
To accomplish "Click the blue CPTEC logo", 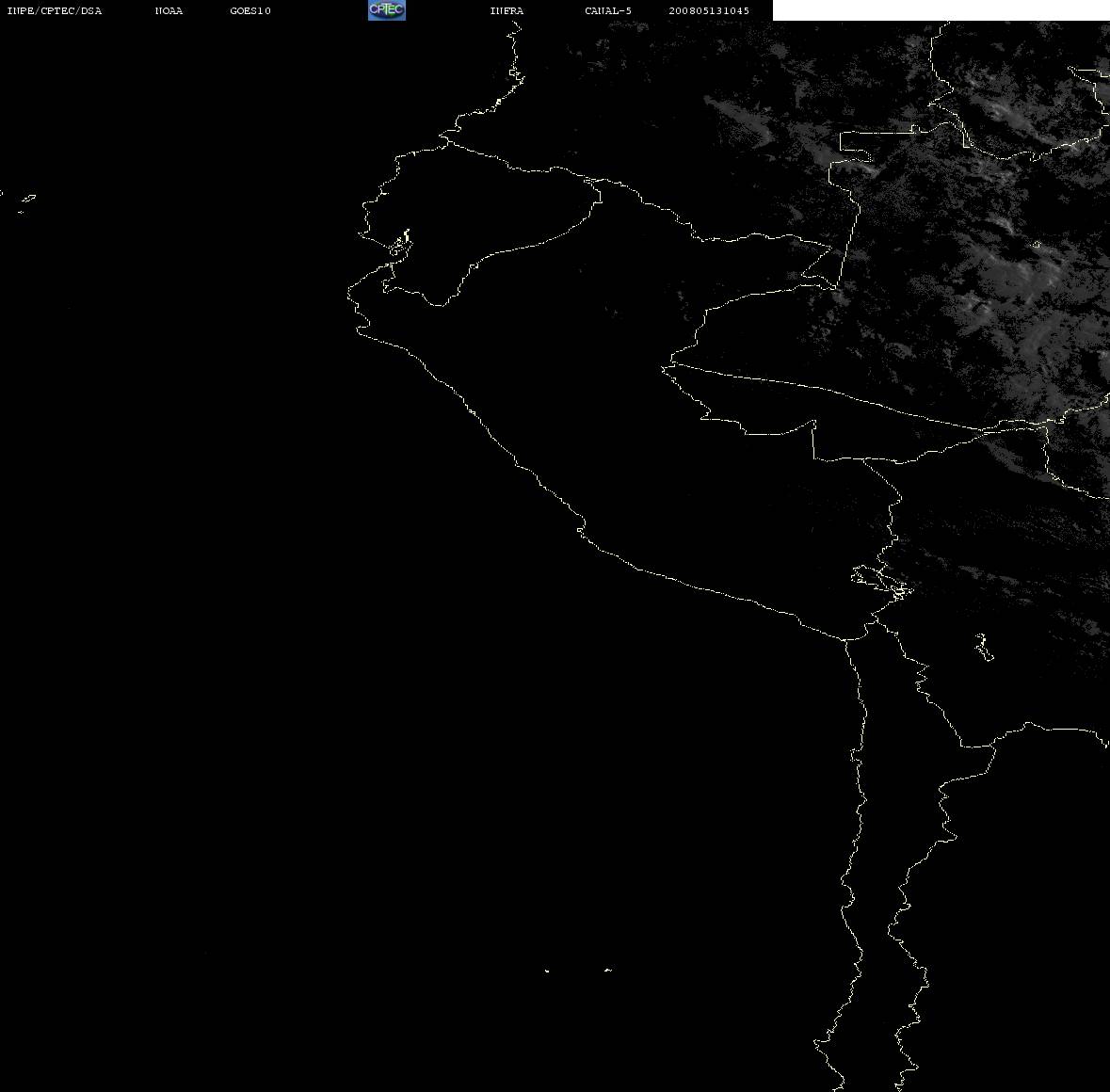I will (x=387, y=10).
